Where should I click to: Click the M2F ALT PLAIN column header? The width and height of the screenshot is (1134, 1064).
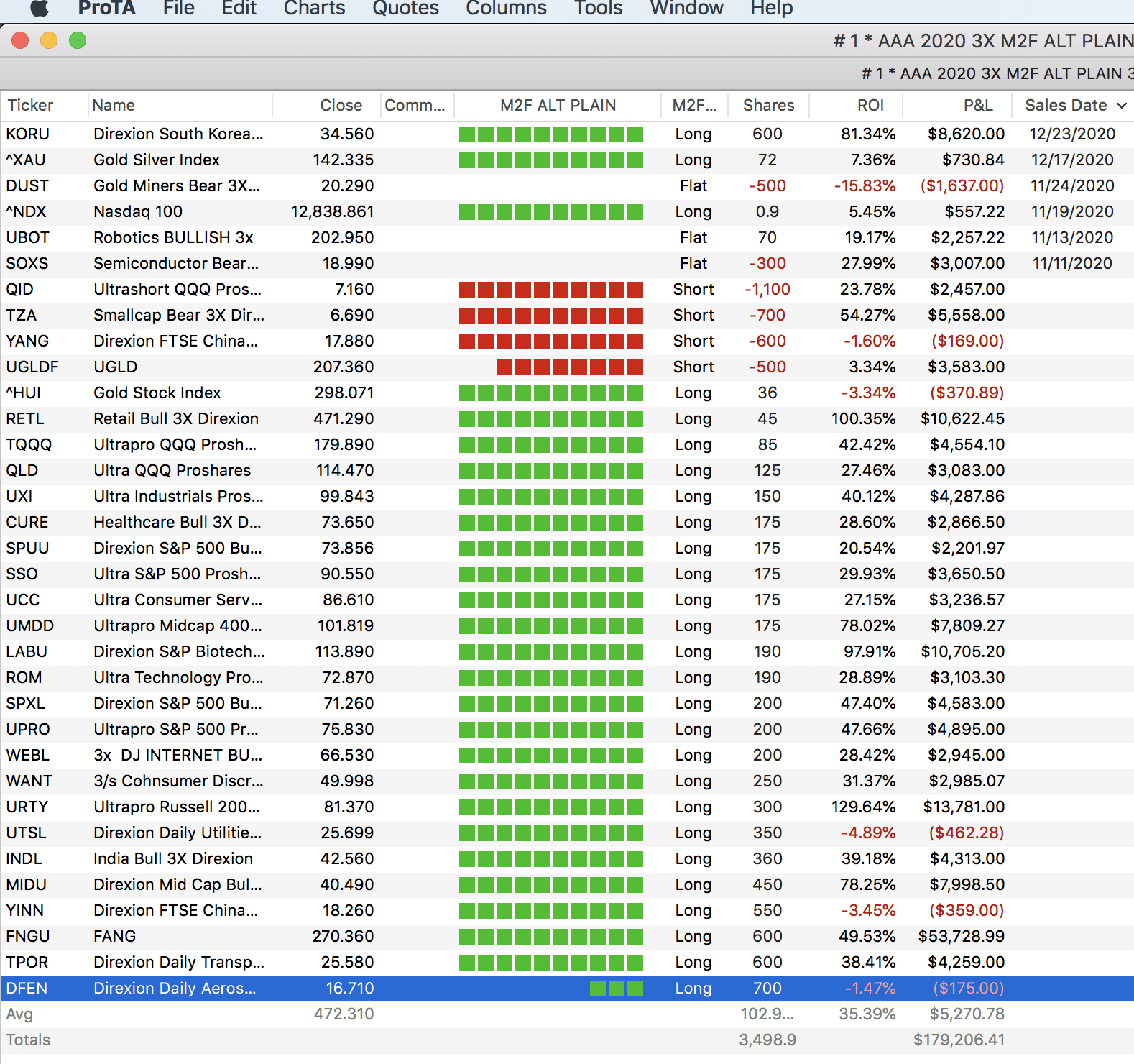point(558,105)
